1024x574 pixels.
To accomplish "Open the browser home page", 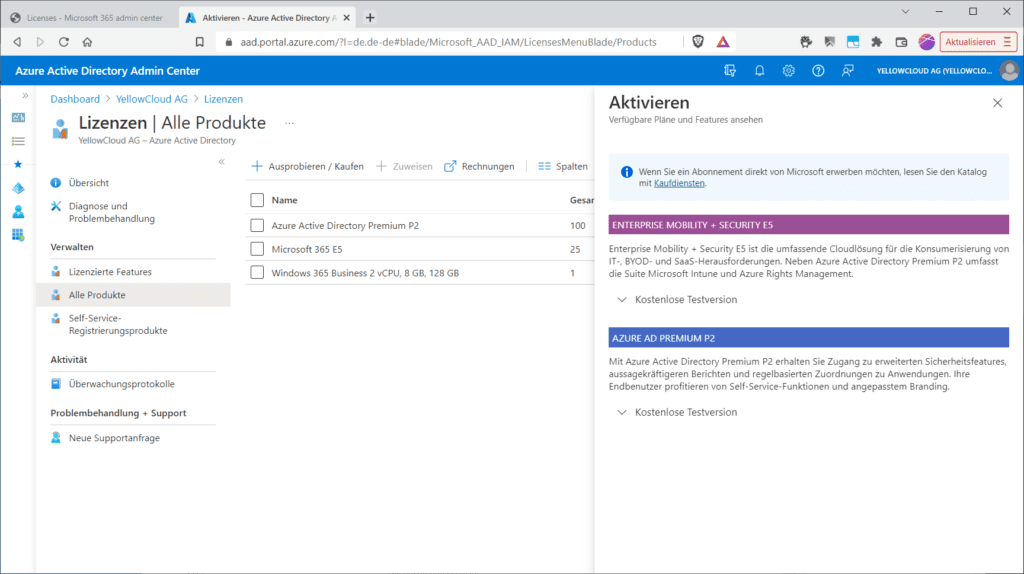I will [x=87, y=42].
